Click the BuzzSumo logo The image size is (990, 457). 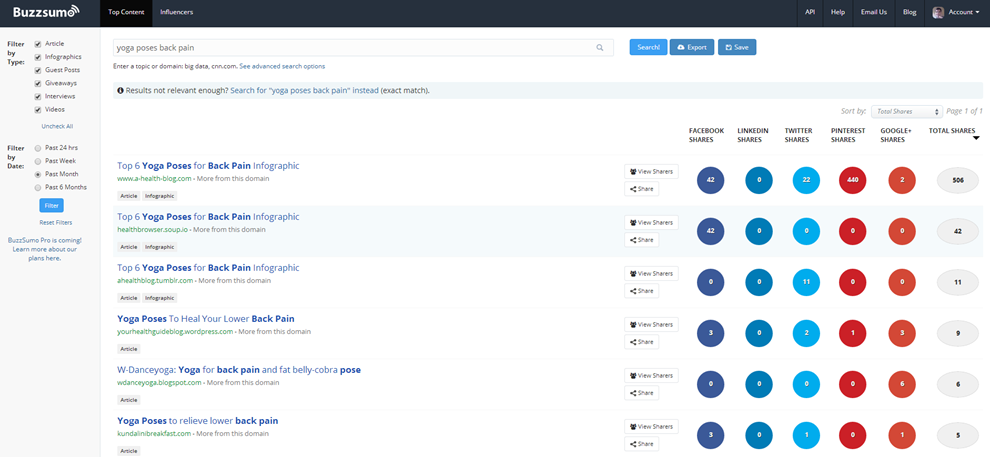(47, 11)
